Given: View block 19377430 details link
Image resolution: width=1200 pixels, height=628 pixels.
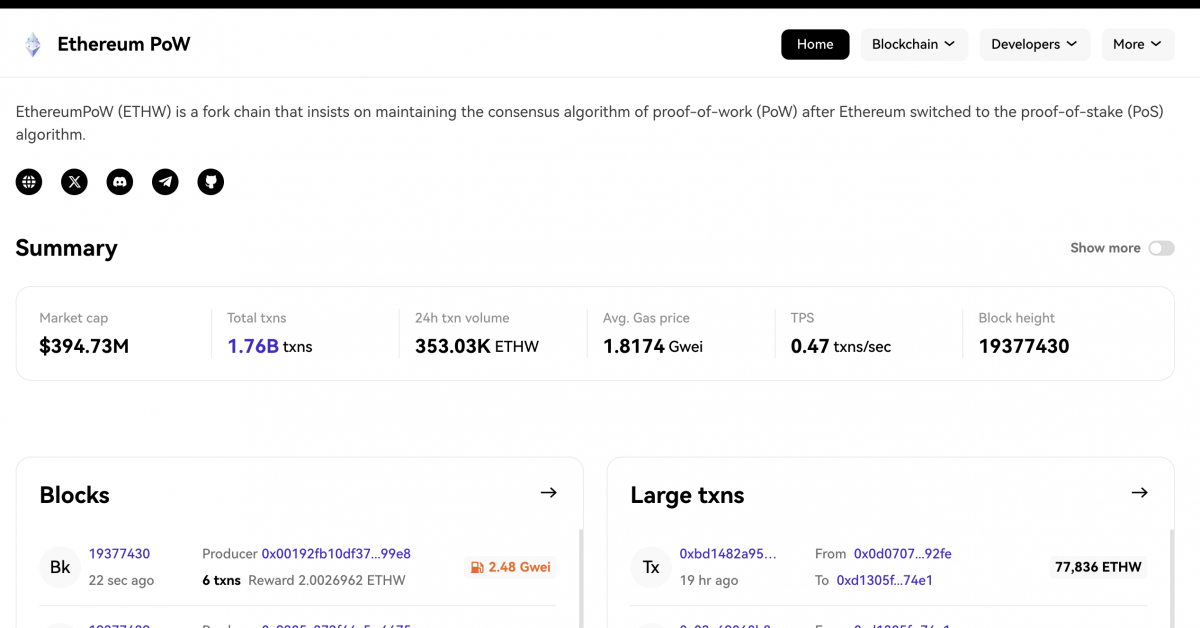Looking at the screenshot, I should pos(119,553).
